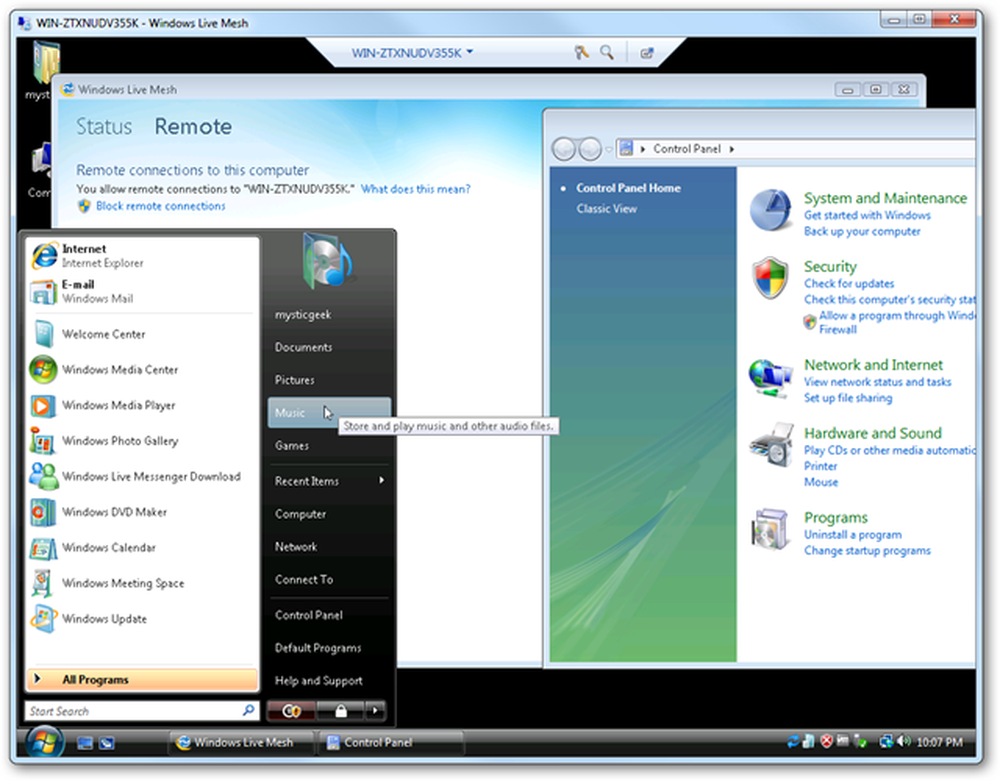The height and width of the screenshot is (781, 1000).
Task: Click the Start orb on the taskbar
Action: pyautogui.click(x=45, y=743)
